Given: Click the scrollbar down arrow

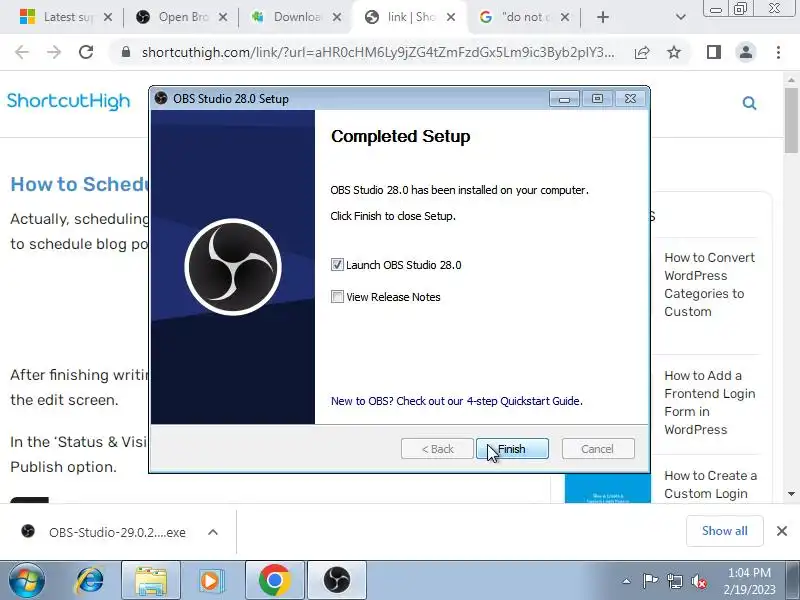Looking at the screenshot, I should pos(791,494).
